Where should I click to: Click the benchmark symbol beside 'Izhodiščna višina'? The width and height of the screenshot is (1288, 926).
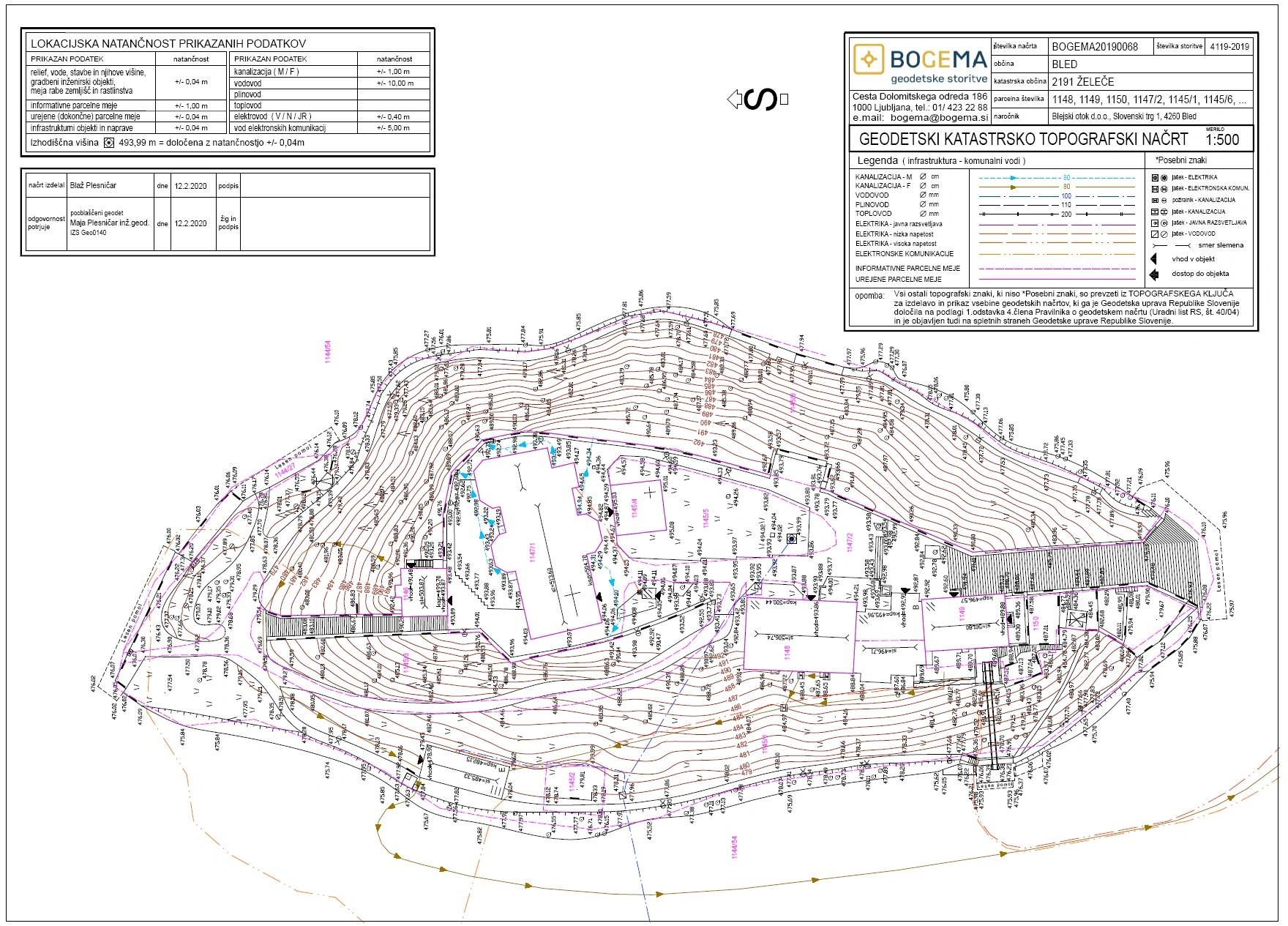click(x=109, y=143)
